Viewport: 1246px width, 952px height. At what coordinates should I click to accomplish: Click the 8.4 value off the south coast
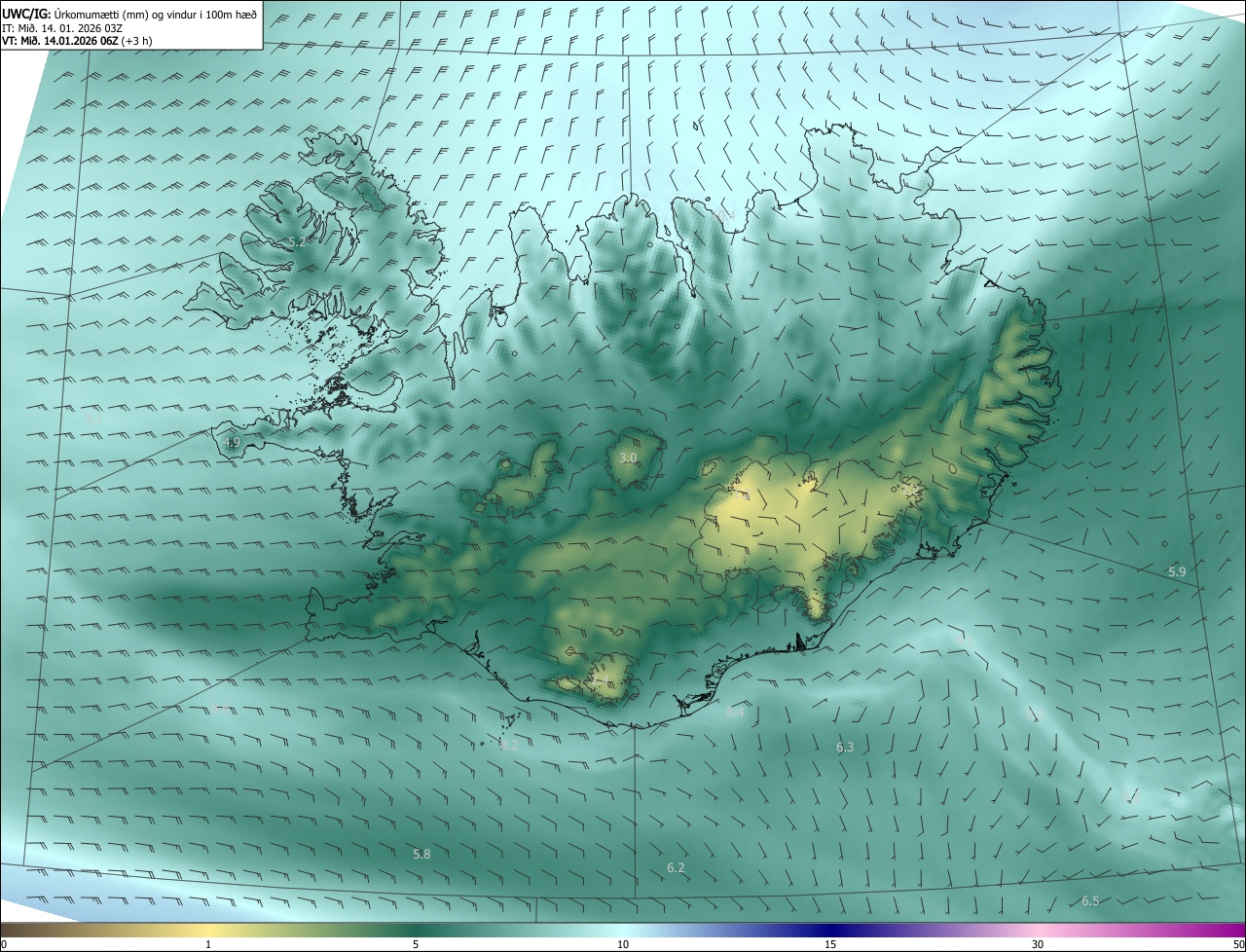click(x=735, y=713)
